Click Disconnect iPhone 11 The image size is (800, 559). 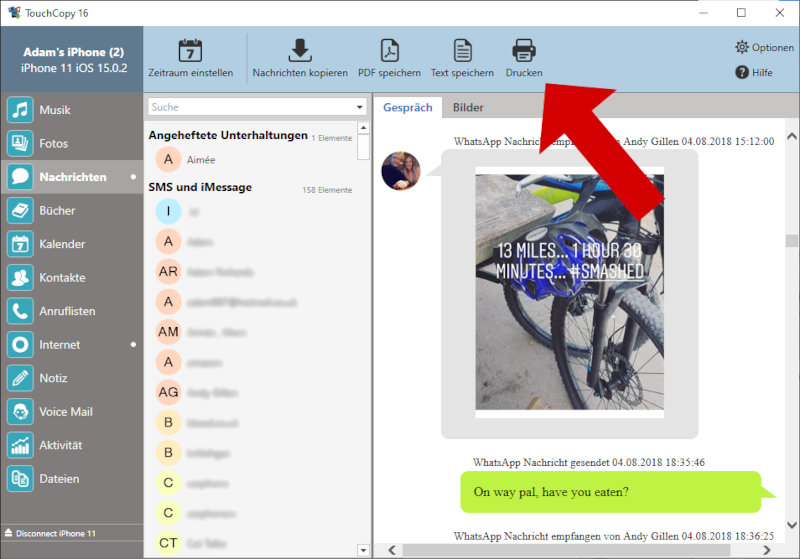pyautogui.click(x=50, y=533)
